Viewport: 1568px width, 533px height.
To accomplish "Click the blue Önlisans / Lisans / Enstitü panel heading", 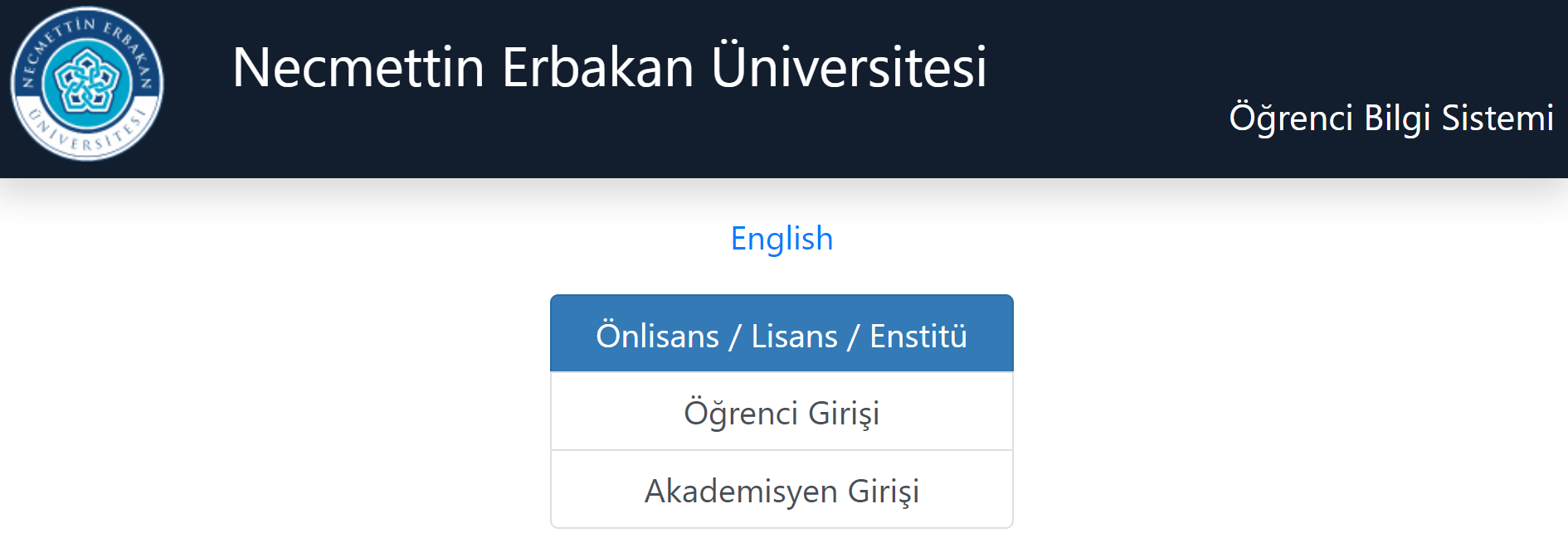I will click(782, 336).
